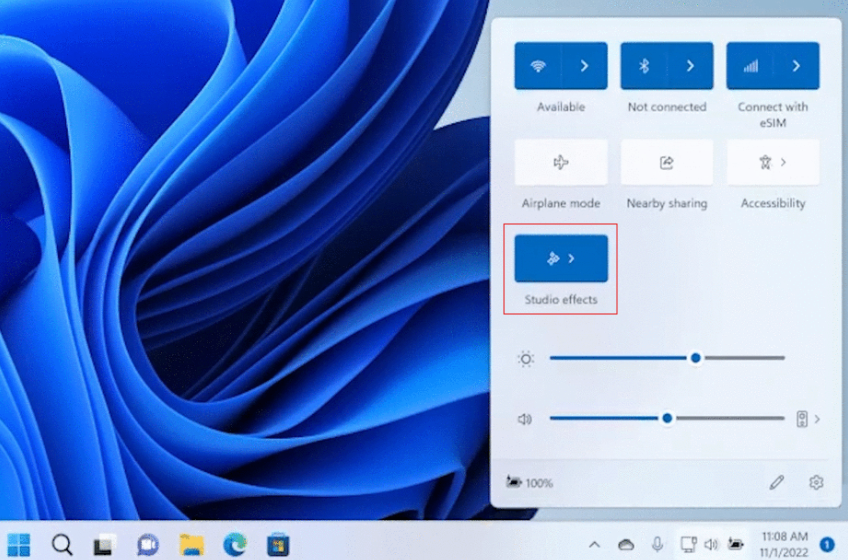Expand cellular options chevron
Image resolution: width=848 pixels, height=560 pixels.
[x=796, y=66]
